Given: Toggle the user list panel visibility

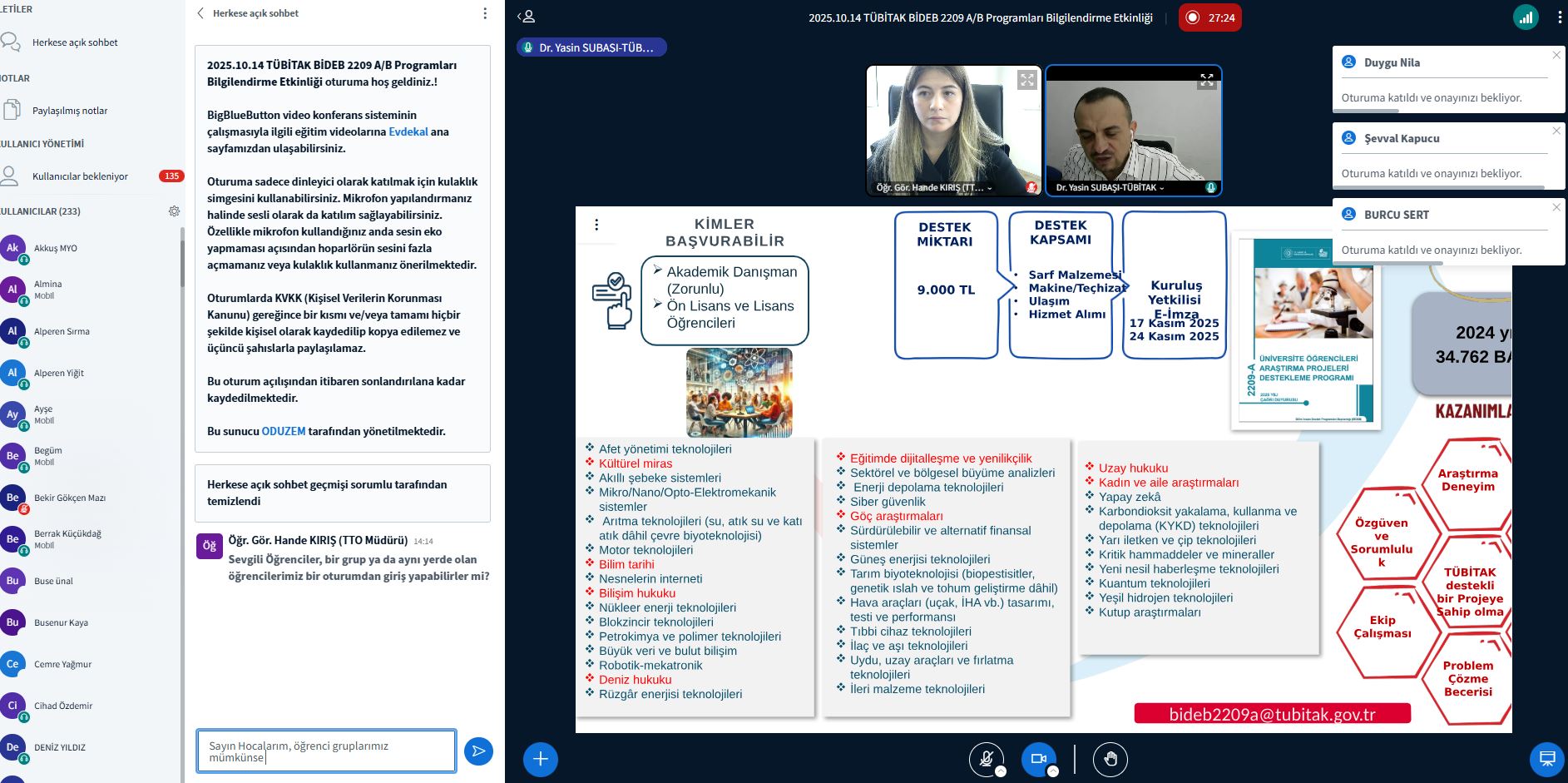Looking at the screenshot, I should pyautogui.click(x=526, y=17).
